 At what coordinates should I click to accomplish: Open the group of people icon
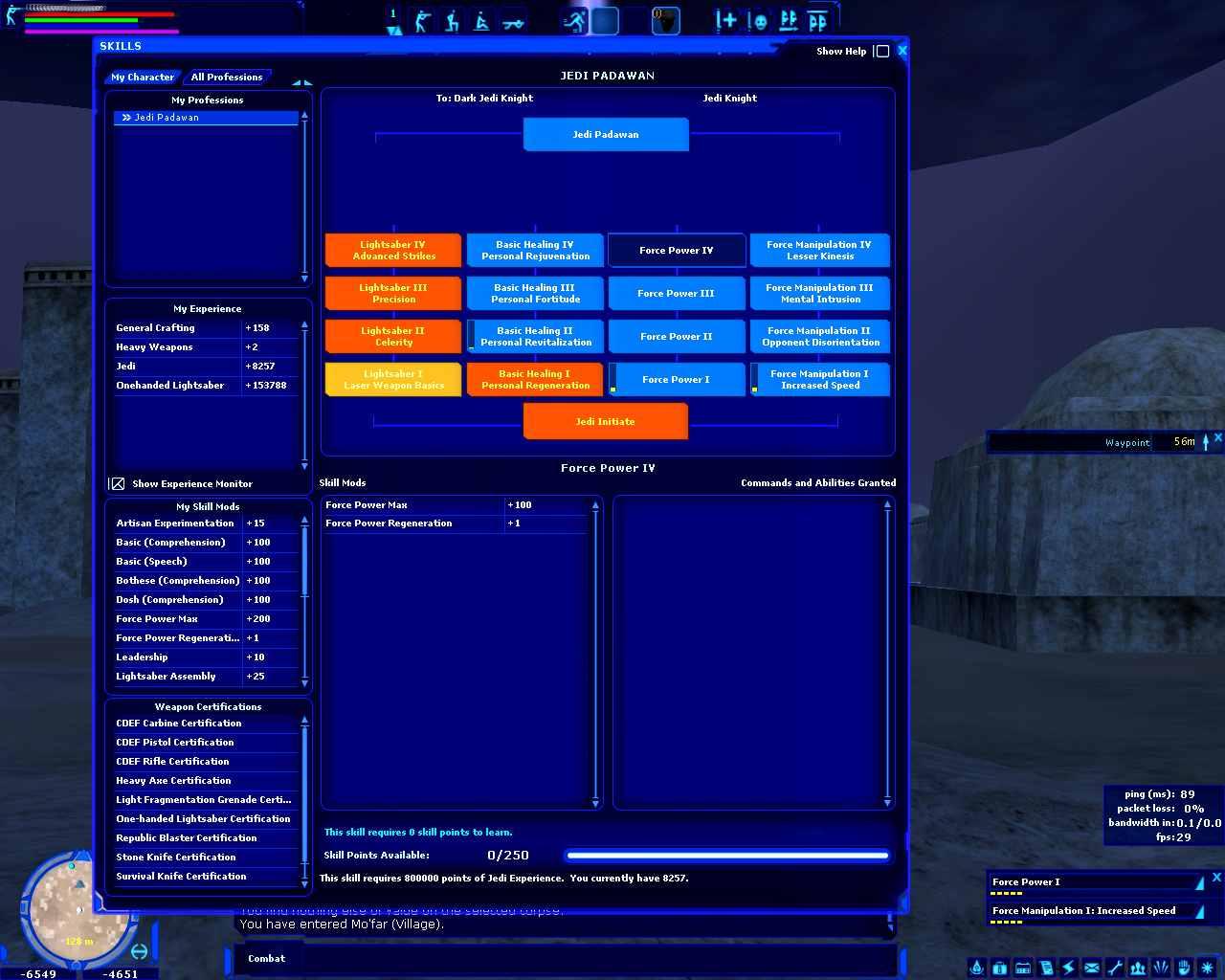1138,968
